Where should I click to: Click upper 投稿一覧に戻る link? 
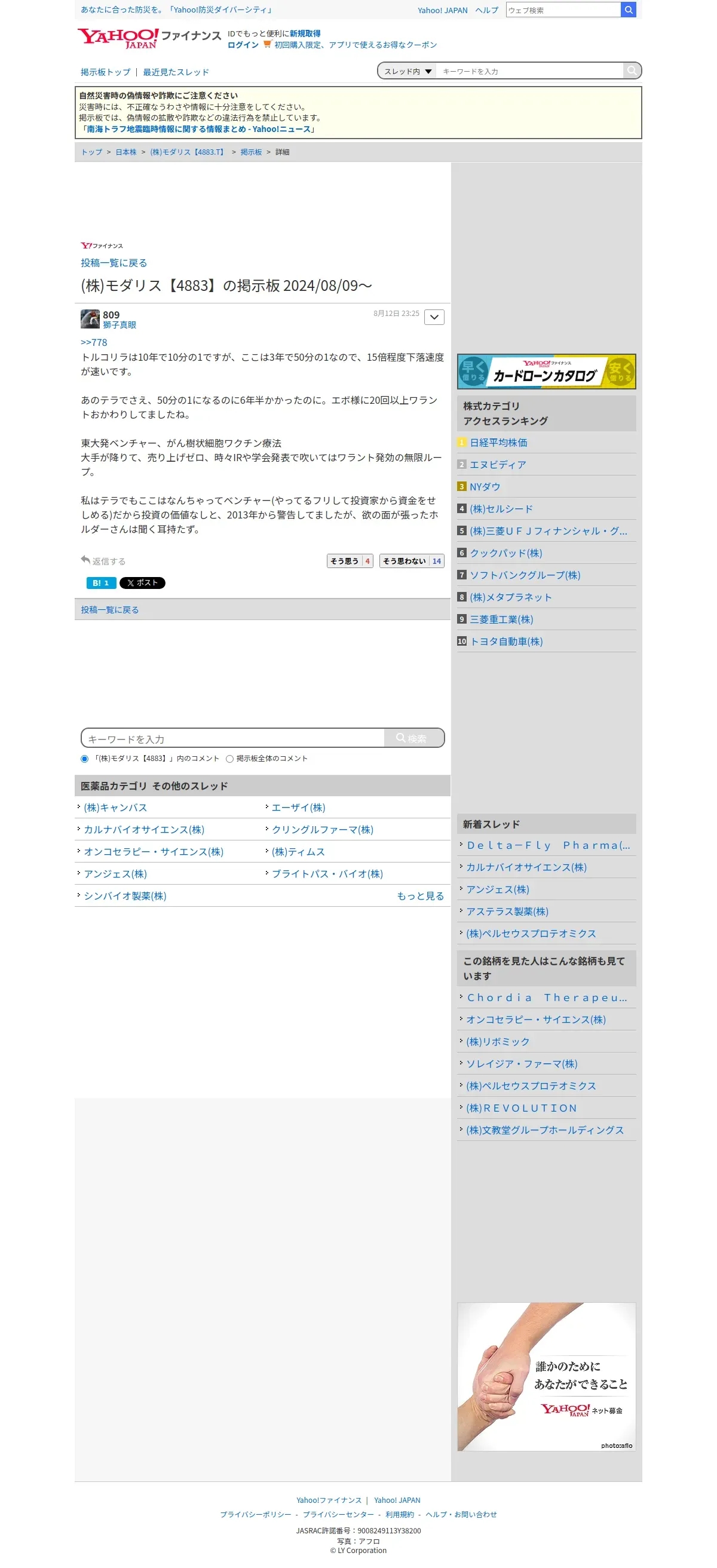pos(114,263)
